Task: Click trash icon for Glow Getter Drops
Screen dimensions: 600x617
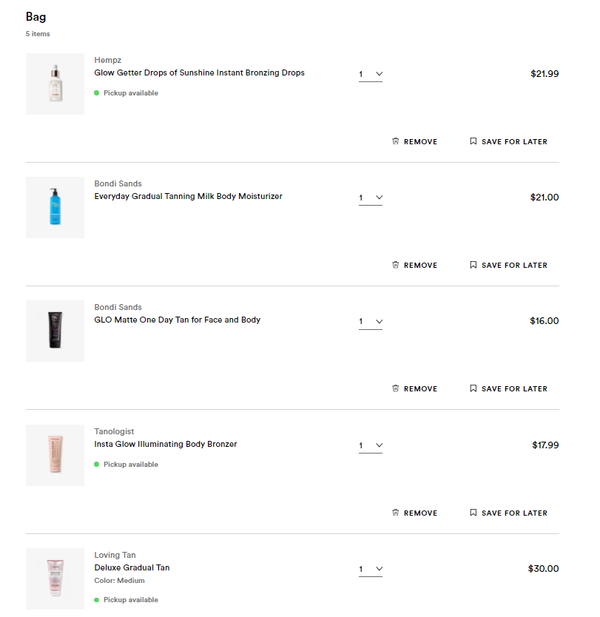Action: pos(396,142)
